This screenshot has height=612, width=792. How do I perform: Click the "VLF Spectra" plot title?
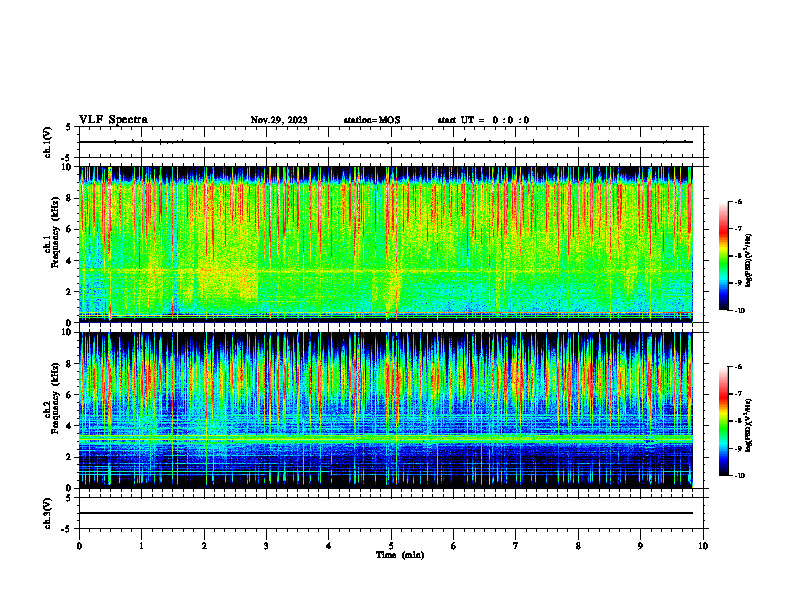pos(113,120)
